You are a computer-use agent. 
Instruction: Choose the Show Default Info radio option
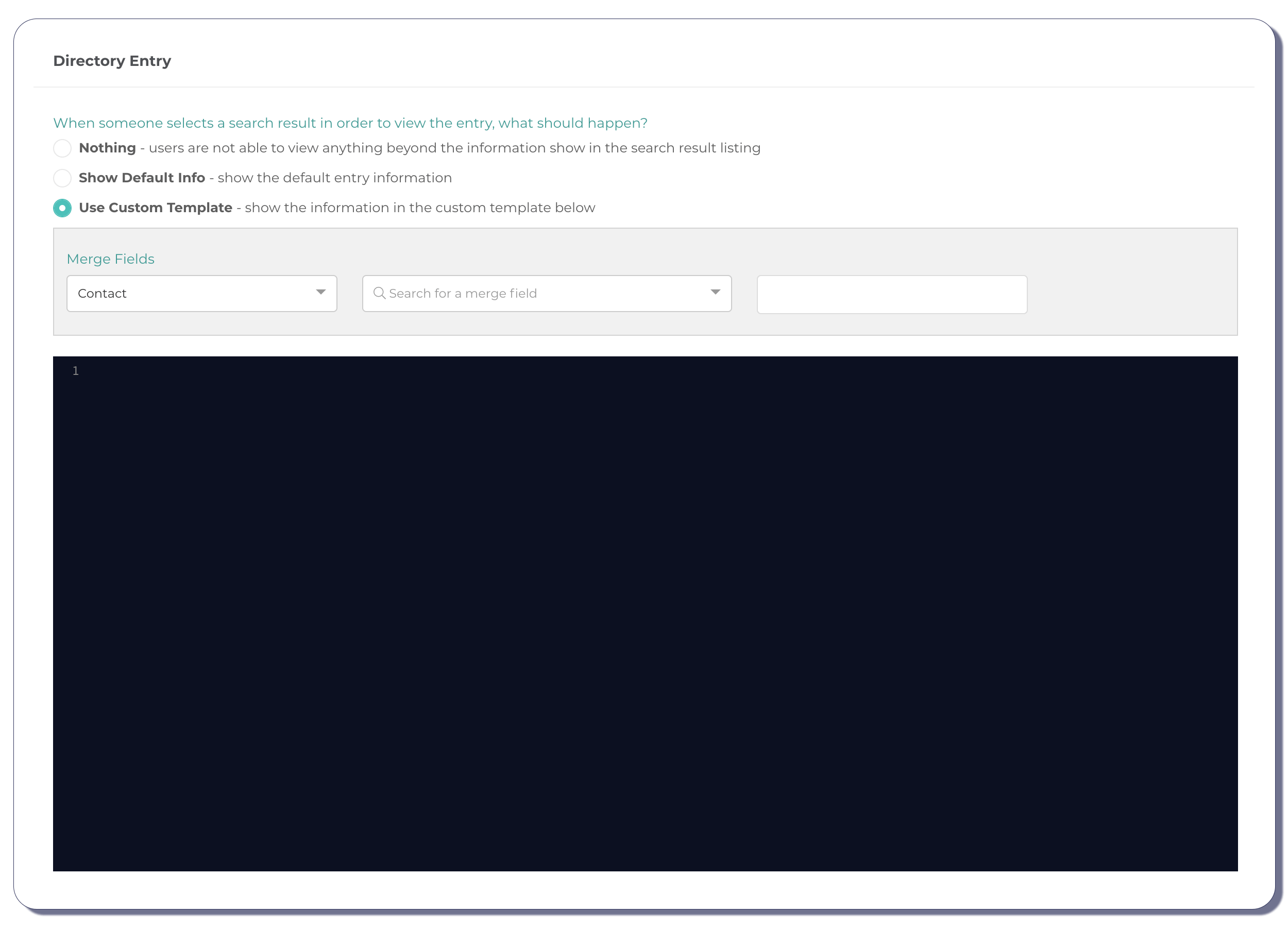pyautogui.click(x=62, y=178)
